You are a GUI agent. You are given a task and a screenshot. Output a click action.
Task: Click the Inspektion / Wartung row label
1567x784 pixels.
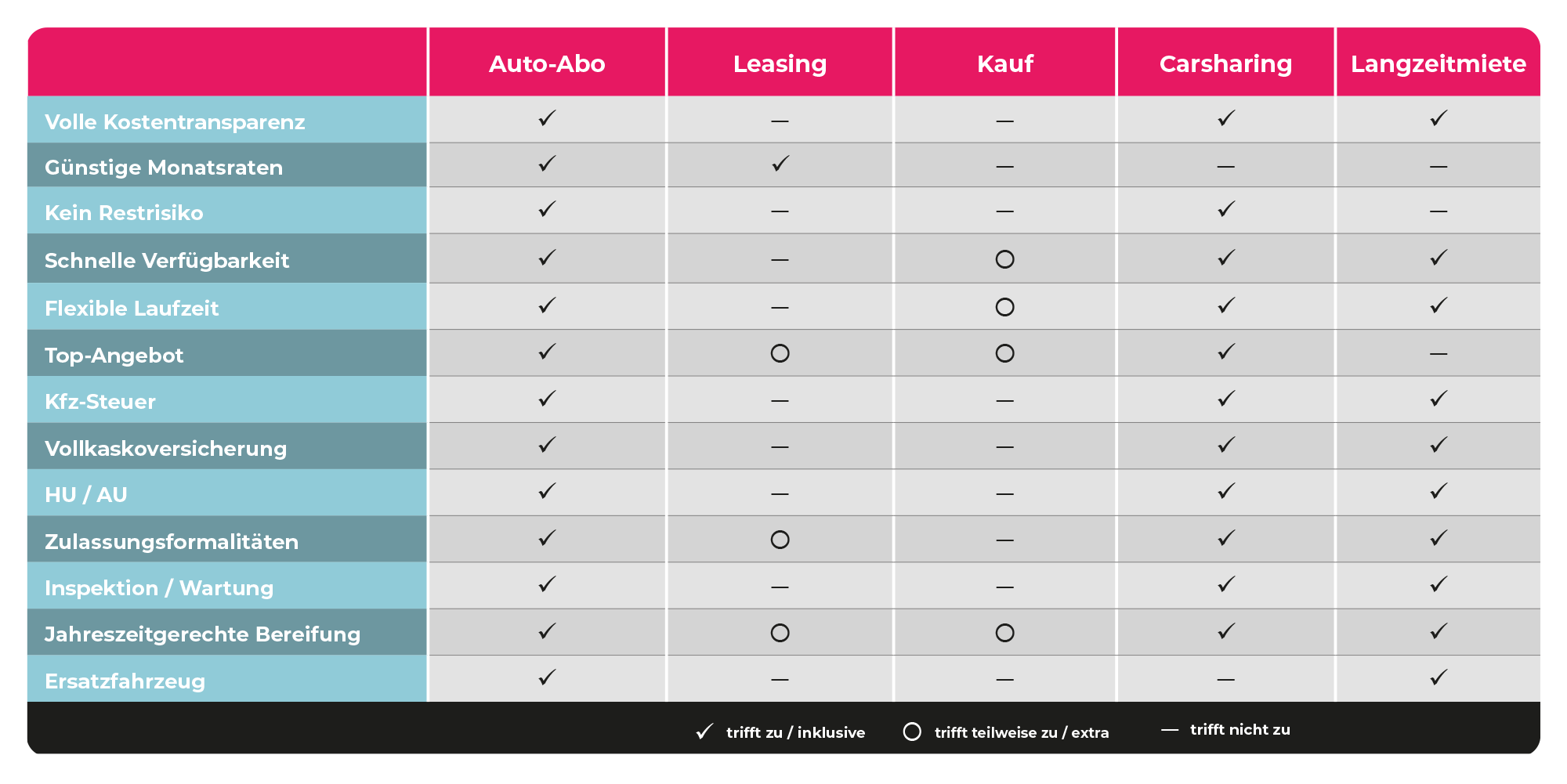click(159, 588)
